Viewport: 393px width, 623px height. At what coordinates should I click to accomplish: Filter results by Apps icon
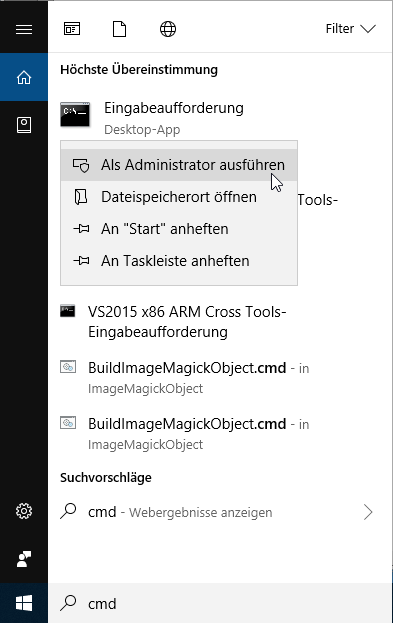point(72,29)
